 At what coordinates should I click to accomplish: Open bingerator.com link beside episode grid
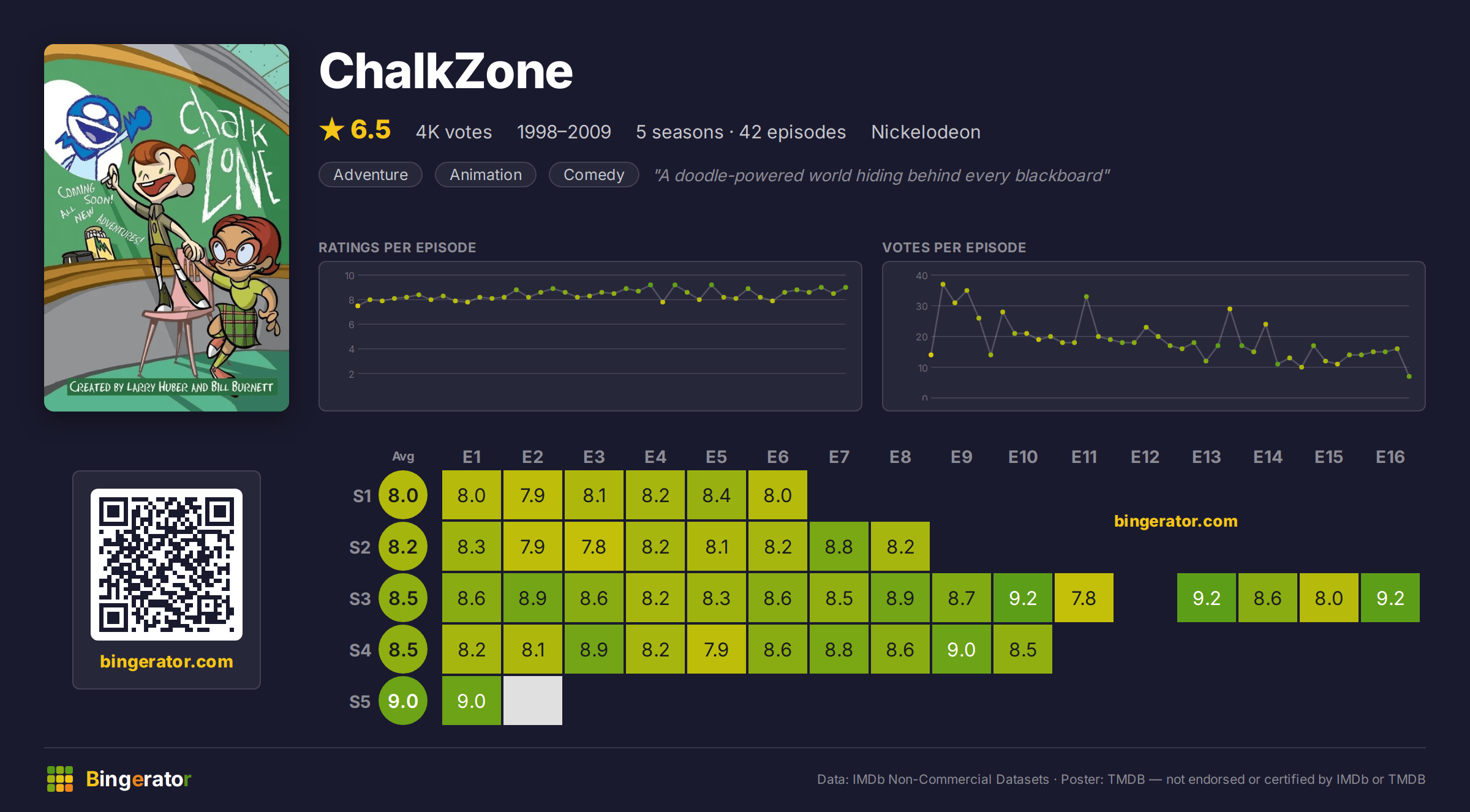pos(1176,521)
